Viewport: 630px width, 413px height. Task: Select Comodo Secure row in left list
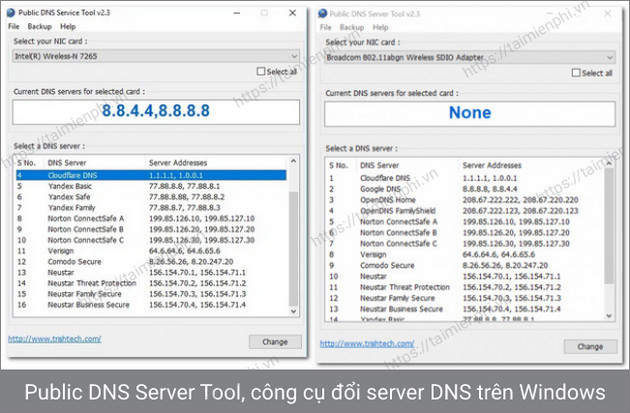tap(151, 262)
